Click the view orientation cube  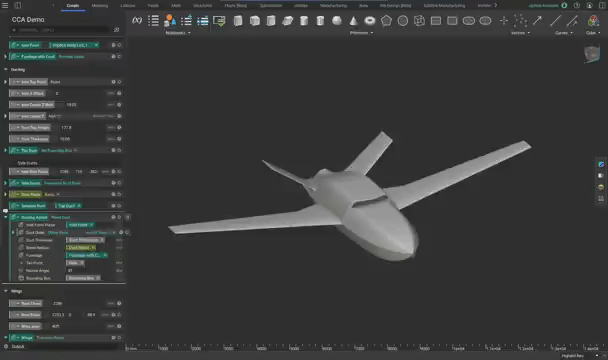pos(592,54)
